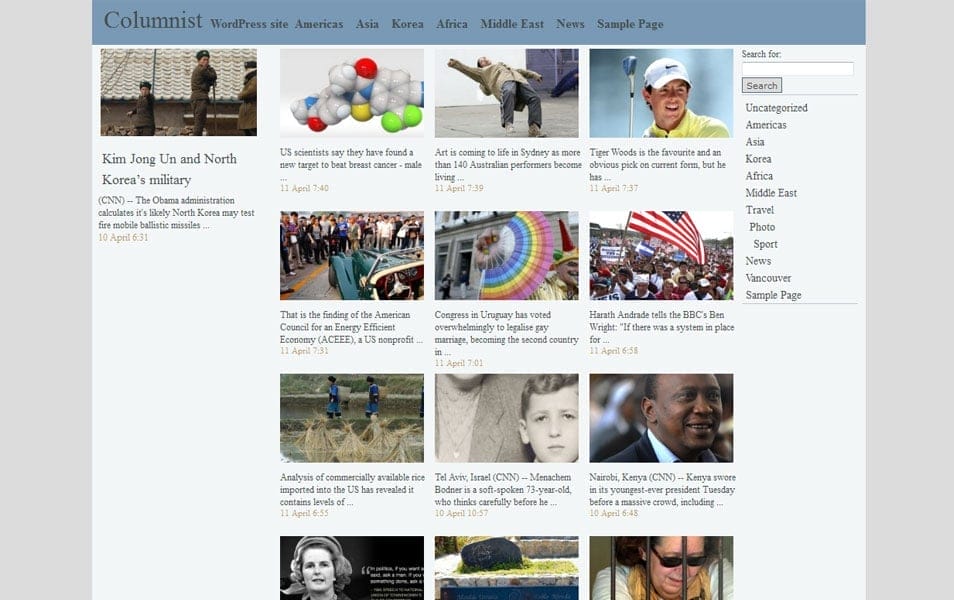Open the Uncategorized sidebar category

tap(776, 108)
